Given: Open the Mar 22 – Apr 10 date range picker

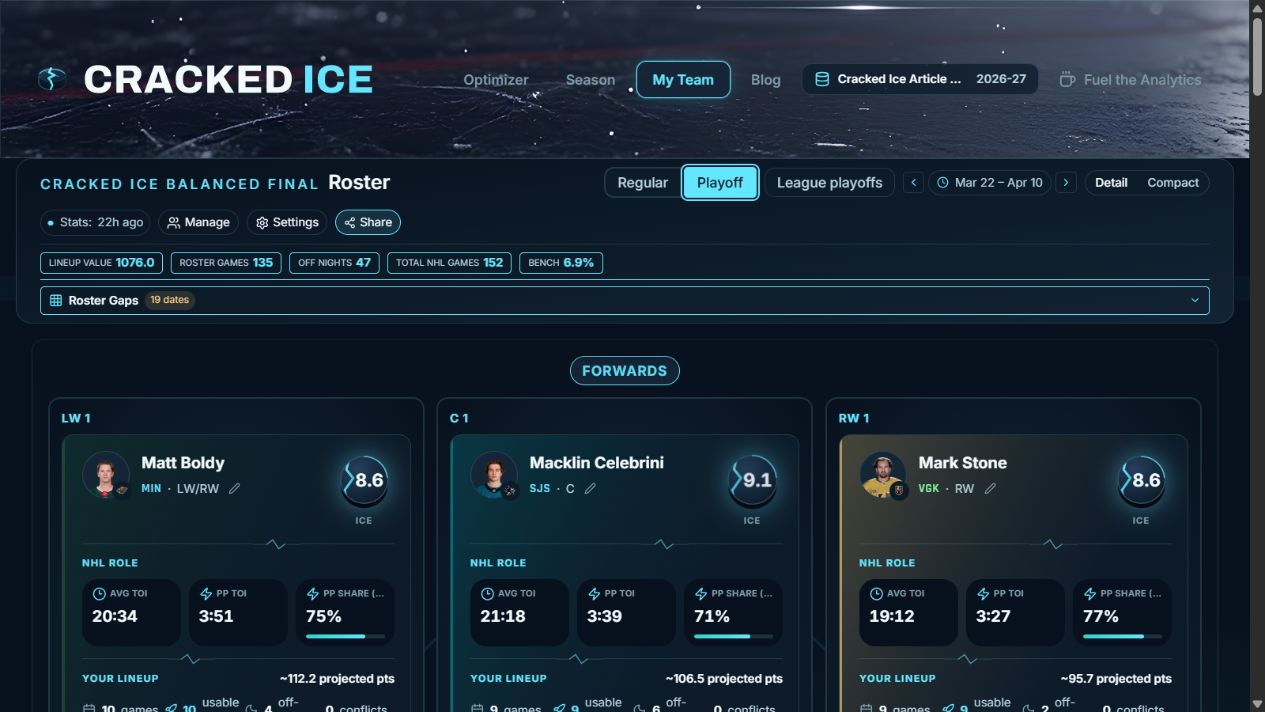Looking at the screenshot, I should tap(989, 183).
